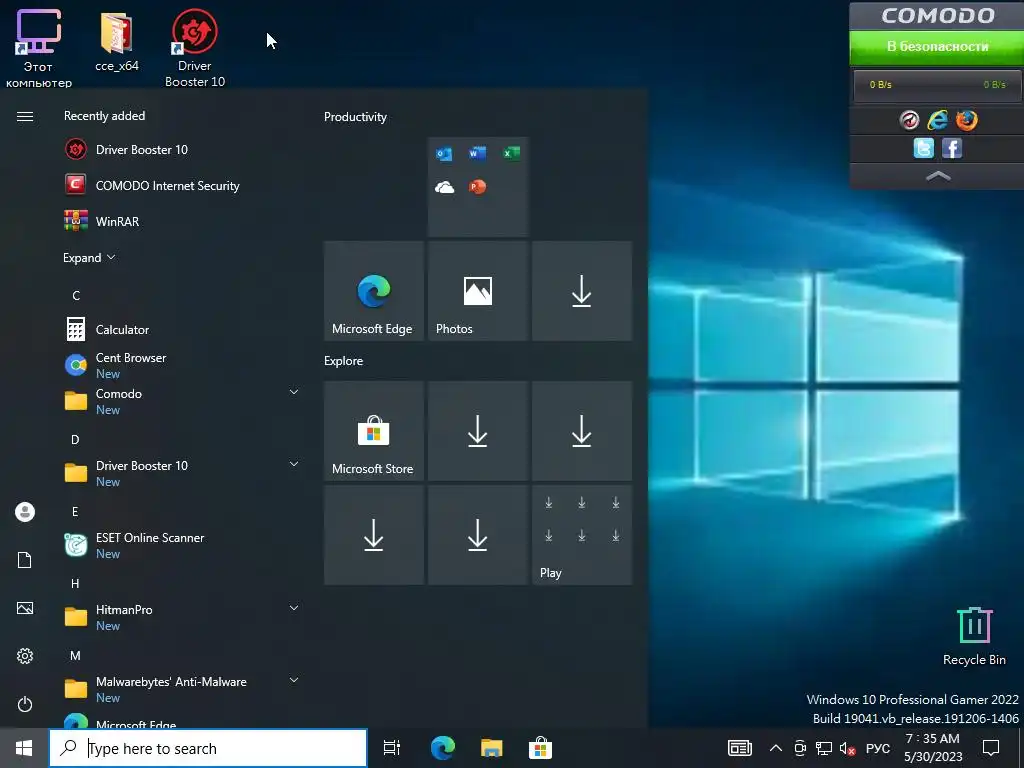Expand the Recently added list
The image size is (1024, 768).
click(x=89, y=257)
